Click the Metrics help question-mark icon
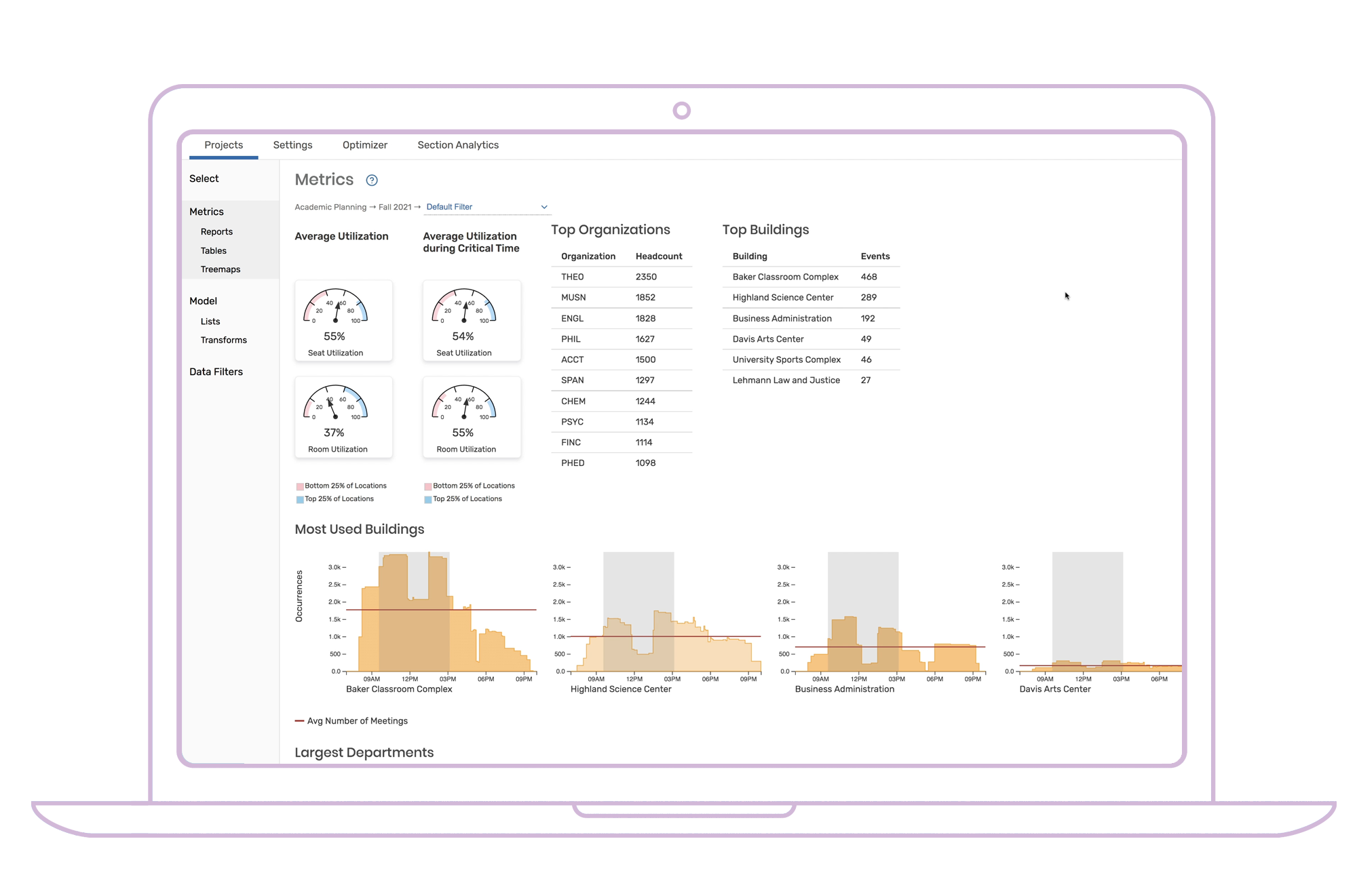 (x=372, y=180)
